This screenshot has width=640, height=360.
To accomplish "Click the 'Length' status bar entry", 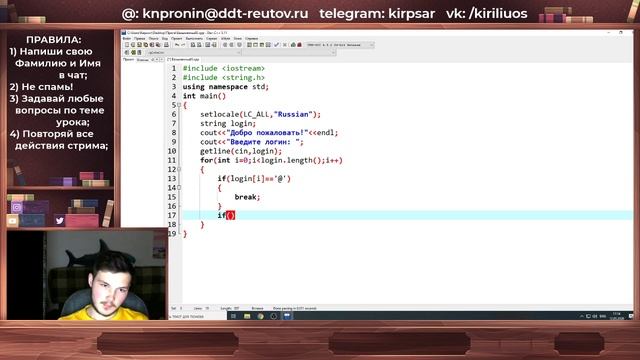I will 230,308.
